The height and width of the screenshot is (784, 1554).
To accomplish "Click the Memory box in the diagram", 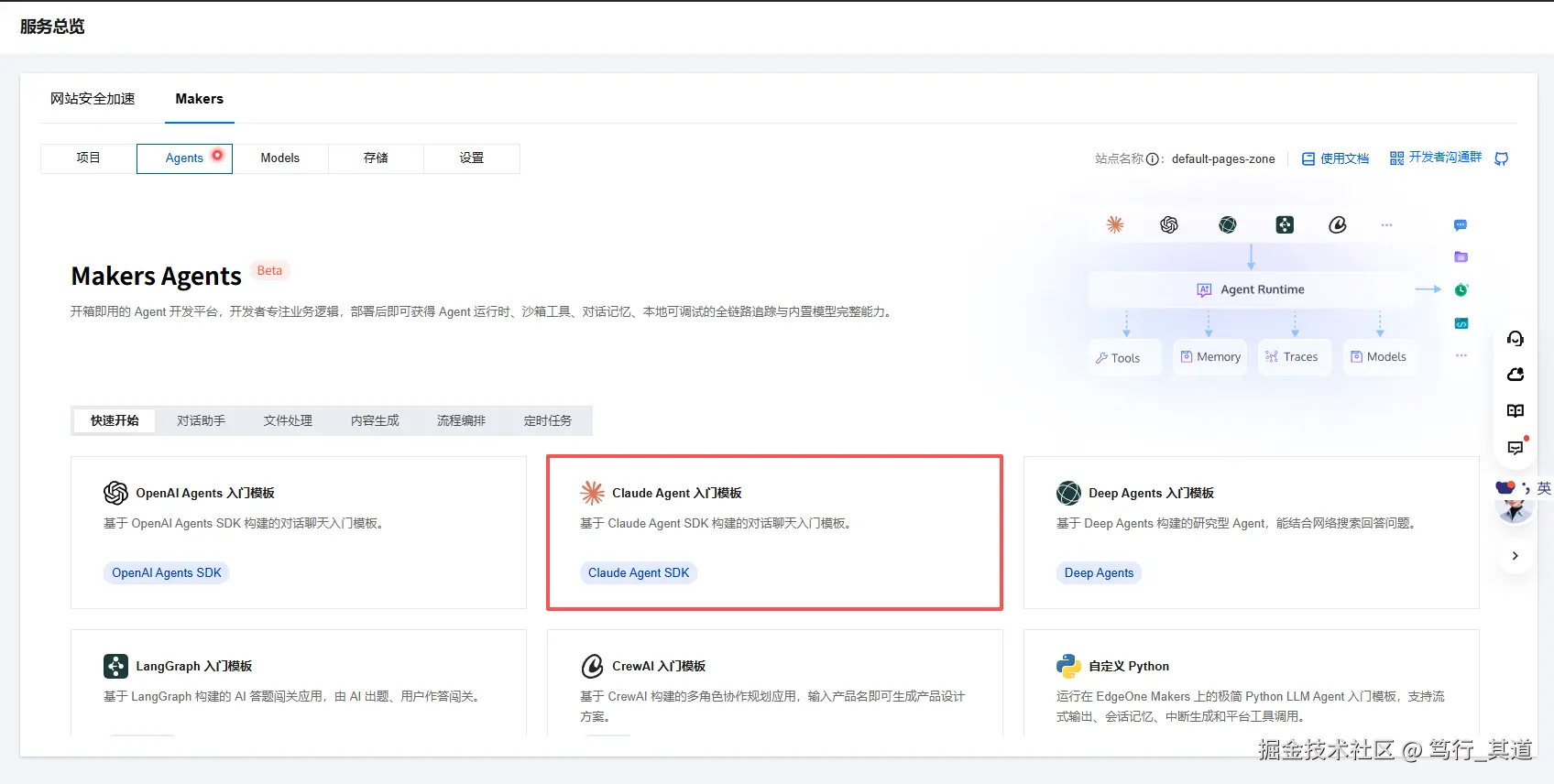I will [1210, 357].
